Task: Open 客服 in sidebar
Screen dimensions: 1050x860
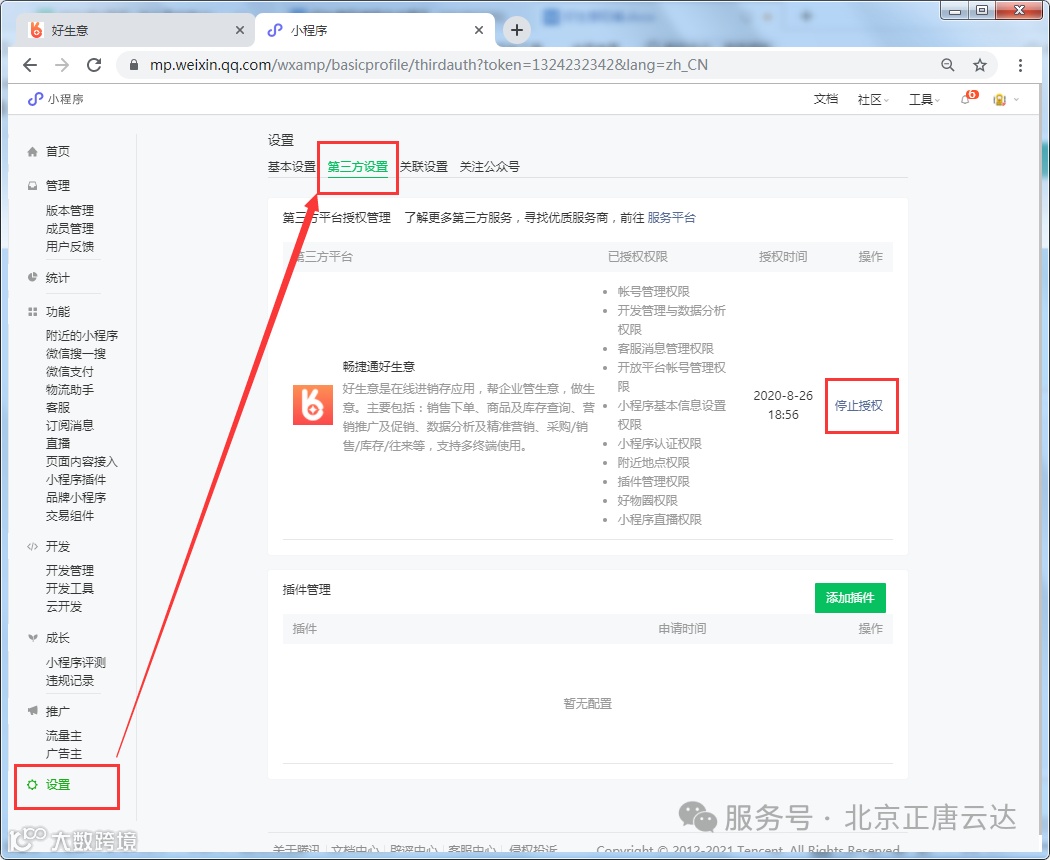Action: pyautogui.click(x=58, y=408)
